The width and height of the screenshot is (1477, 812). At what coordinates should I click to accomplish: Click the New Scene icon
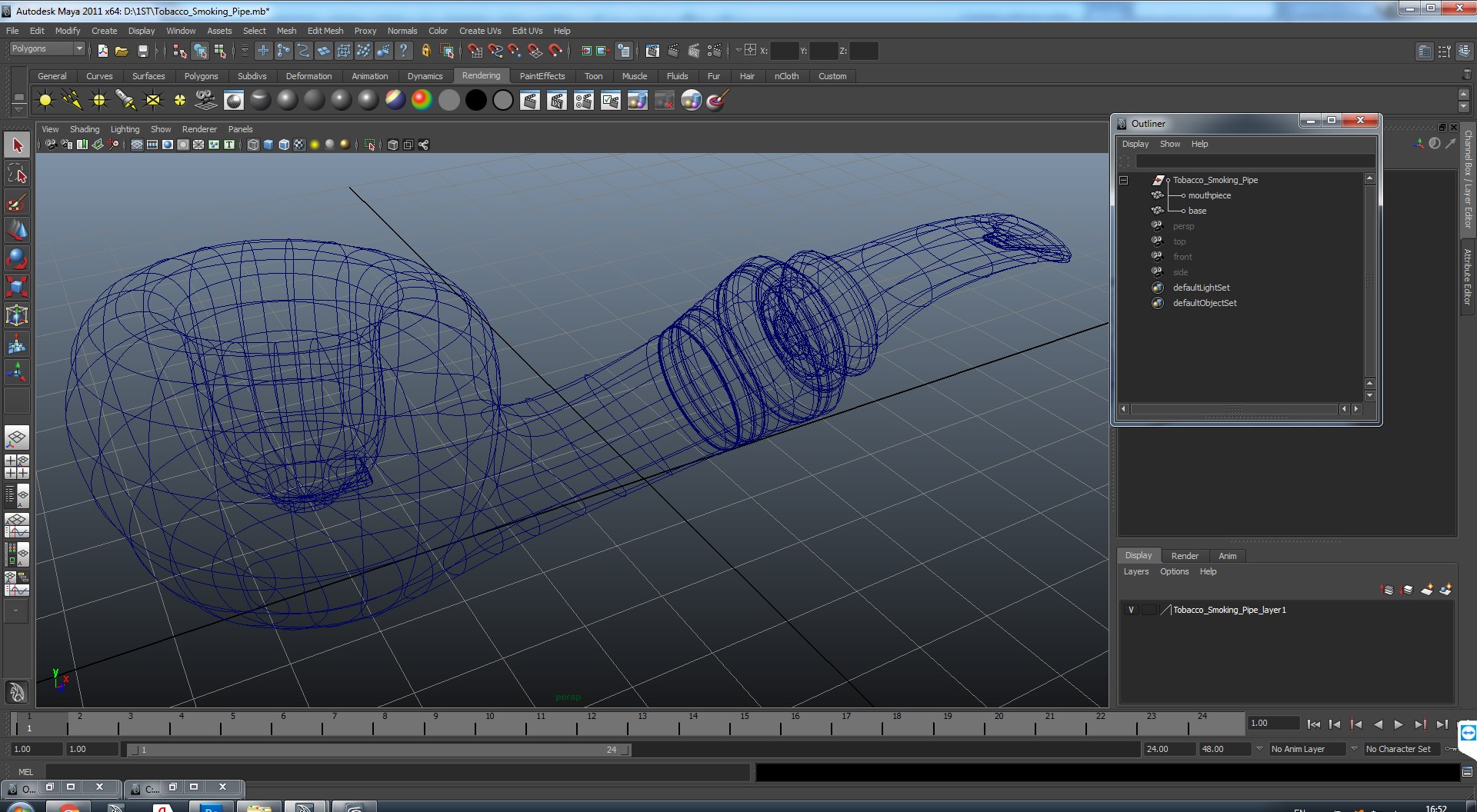(102, 51)
